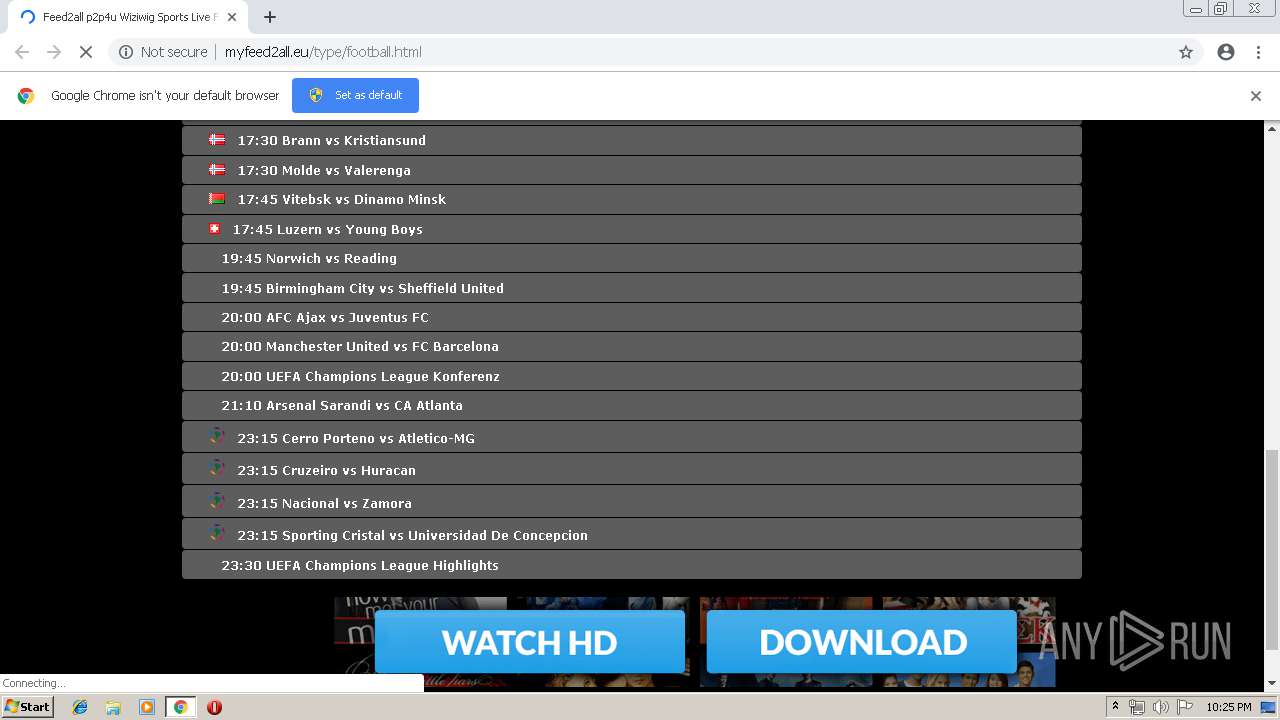The height and width of the screenshot is (720, 1280).
Task: Open a new tab with plus button
Action: (270, 17)
